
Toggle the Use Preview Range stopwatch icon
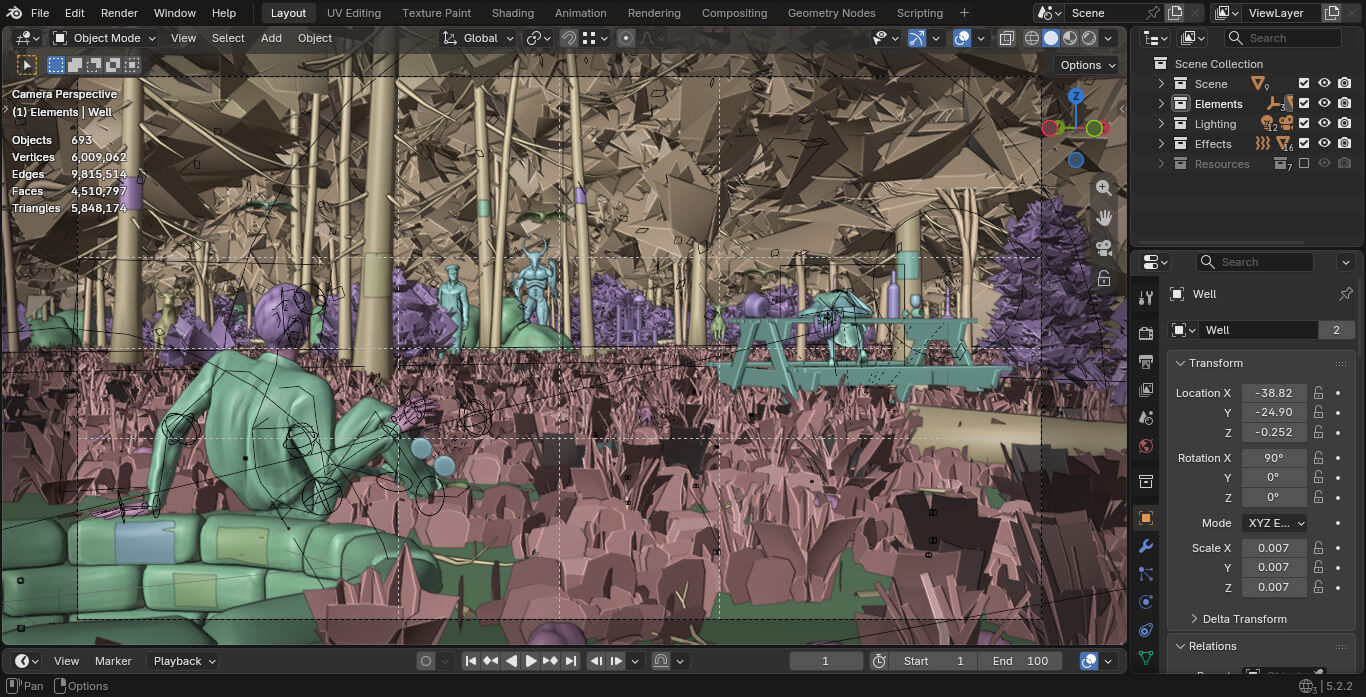click(x=879, y=661)
